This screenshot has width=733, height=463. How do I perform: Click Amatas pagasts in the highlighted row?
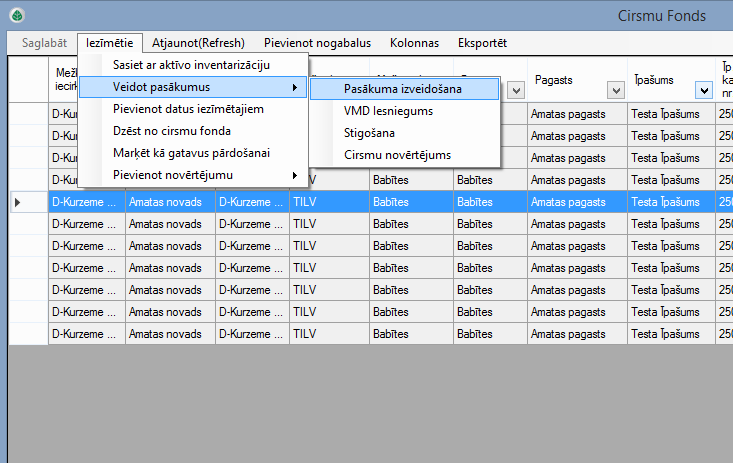(x=577, y=202)
